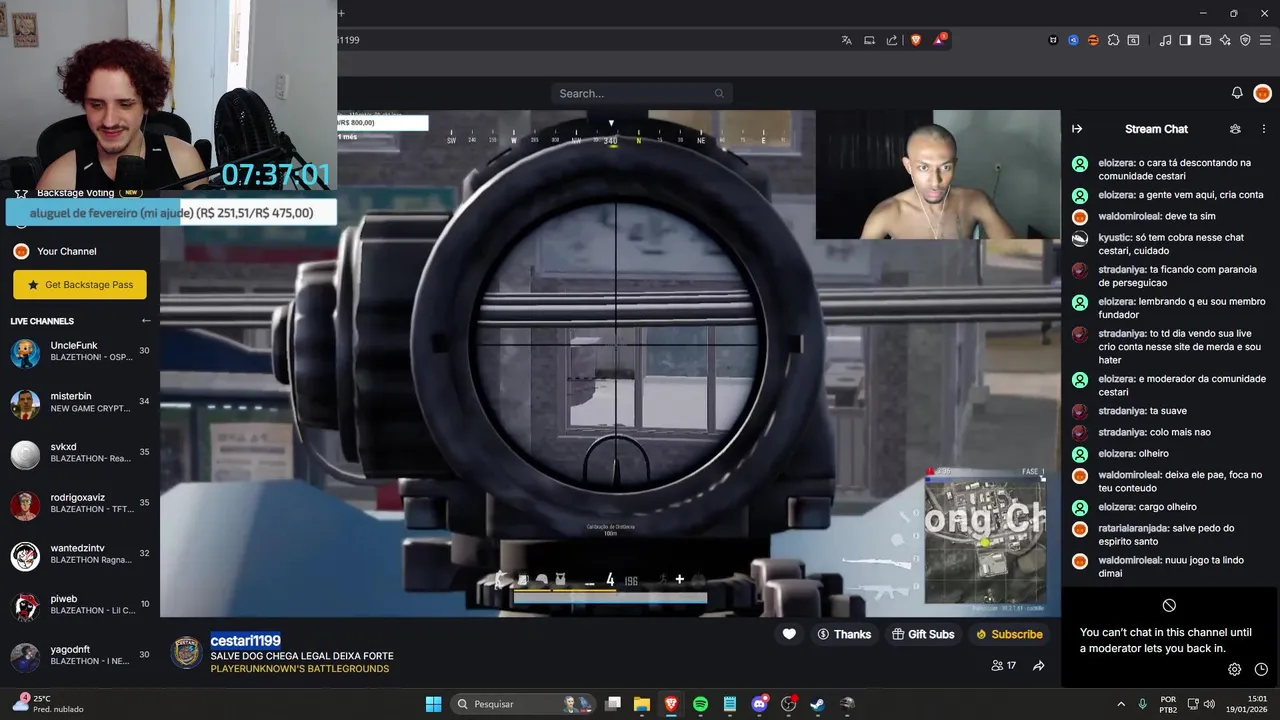Image resolution: width=1280 pixels, height=720 pixels.
Task: Open the media control music note icon
Action: click(1165, 40)
